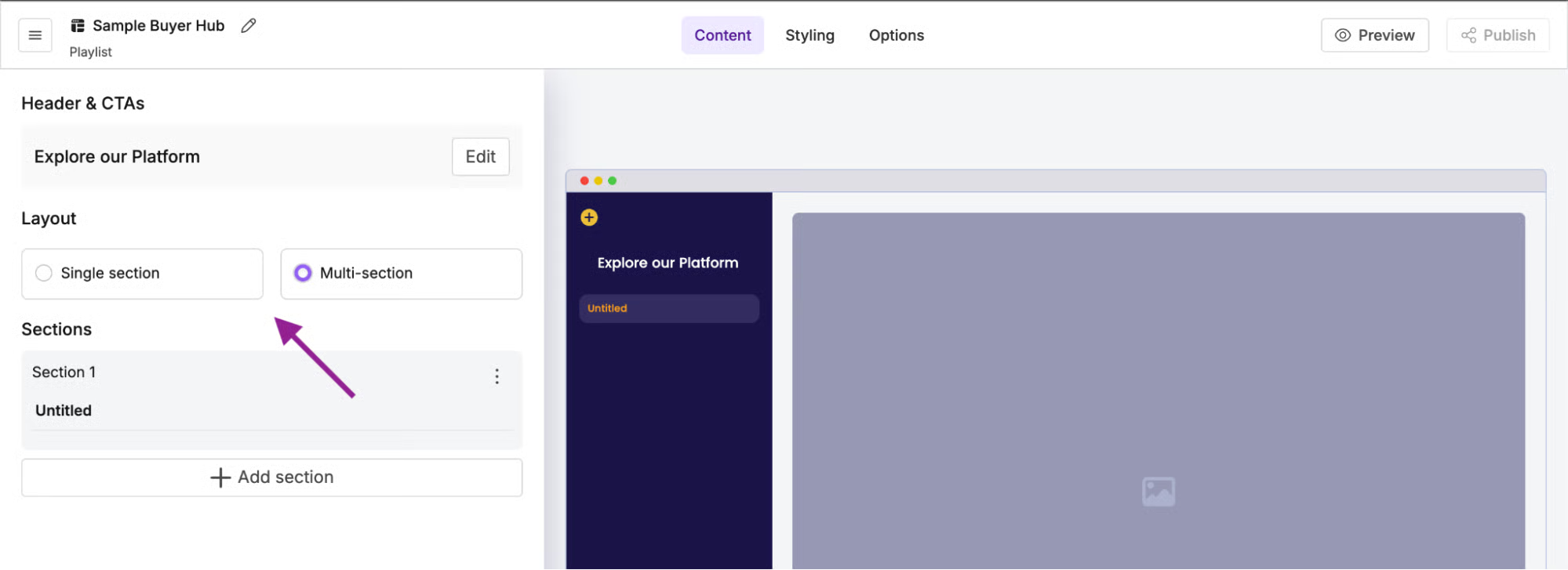This screenshot has width=1568, height=570.
Task: Switch to the Styling tab
Action: [x=809, y=35]
